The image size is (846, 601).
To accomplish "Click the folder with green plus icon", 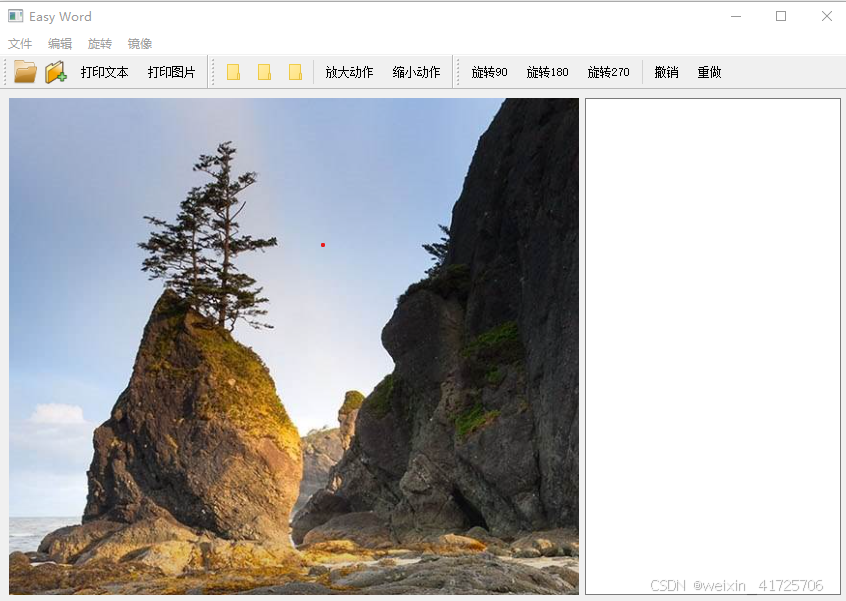I will (x=56, y=72).
